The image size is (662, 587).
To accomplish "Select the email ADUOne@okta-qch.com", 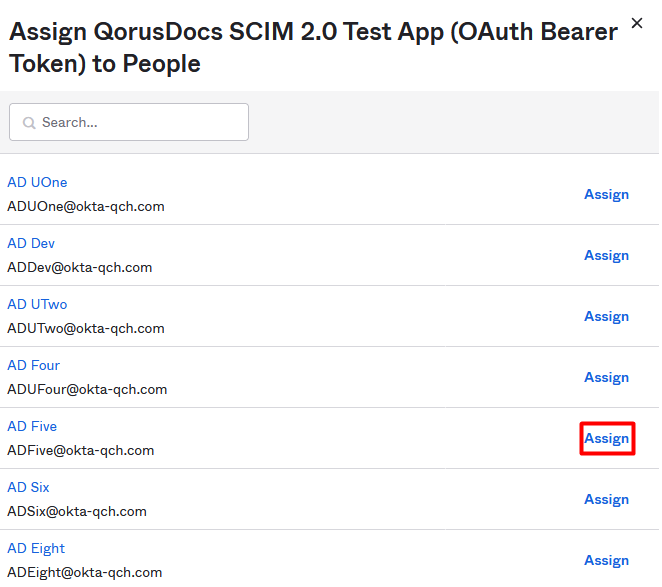I will click(86, 207).
